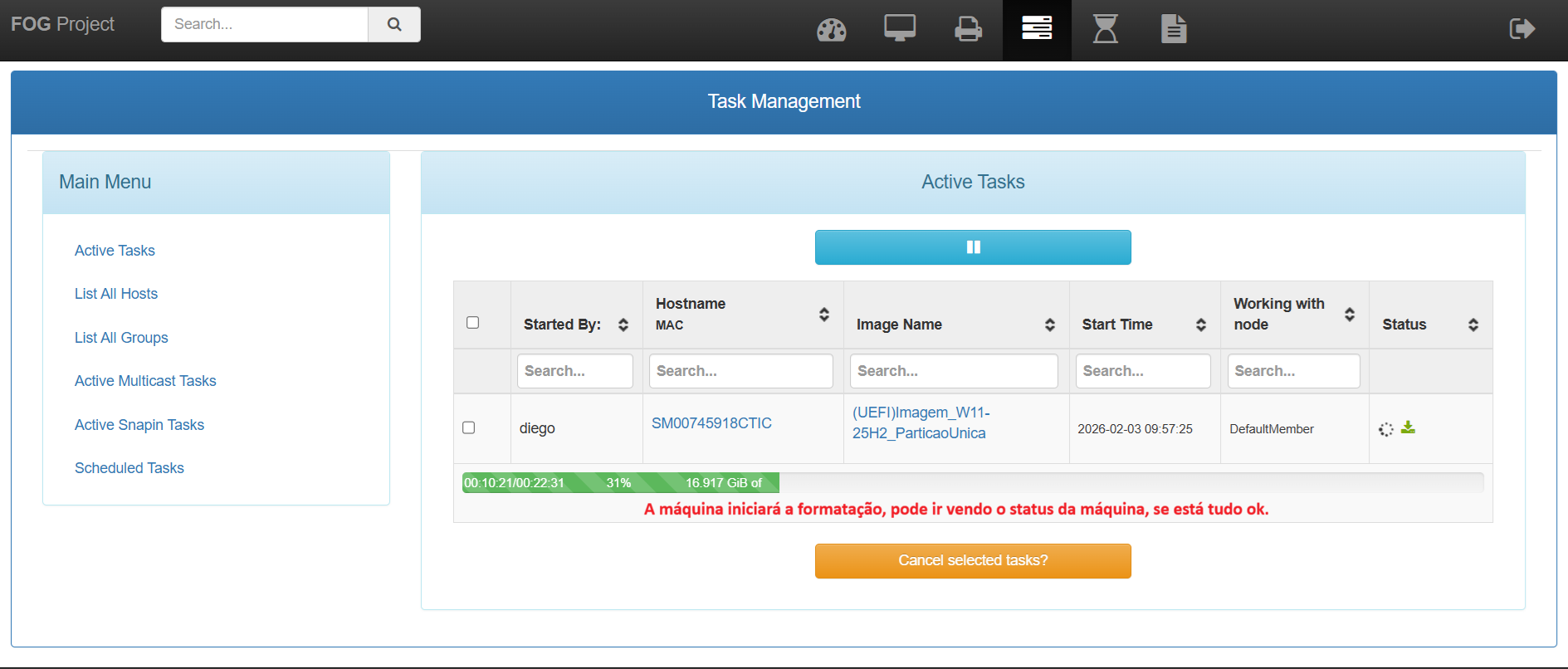Click the Cancel selected tasks? button
This screenshot has width=1568, height=669.
[x=973, y=561]
